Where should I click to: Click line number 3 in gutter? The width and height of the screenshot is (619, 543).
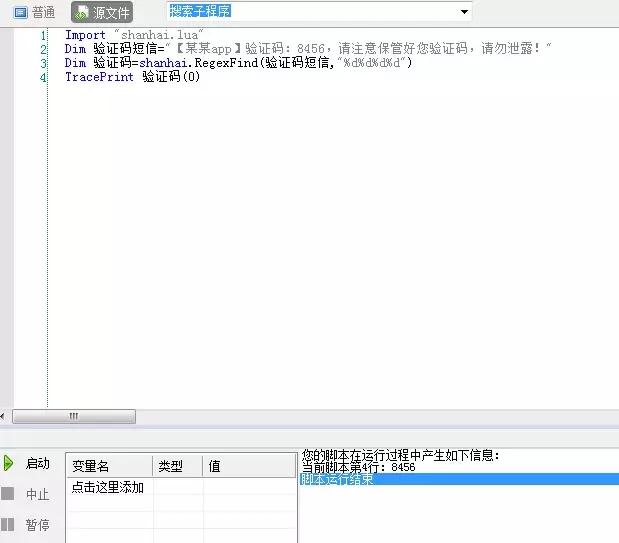coord(43,63)
